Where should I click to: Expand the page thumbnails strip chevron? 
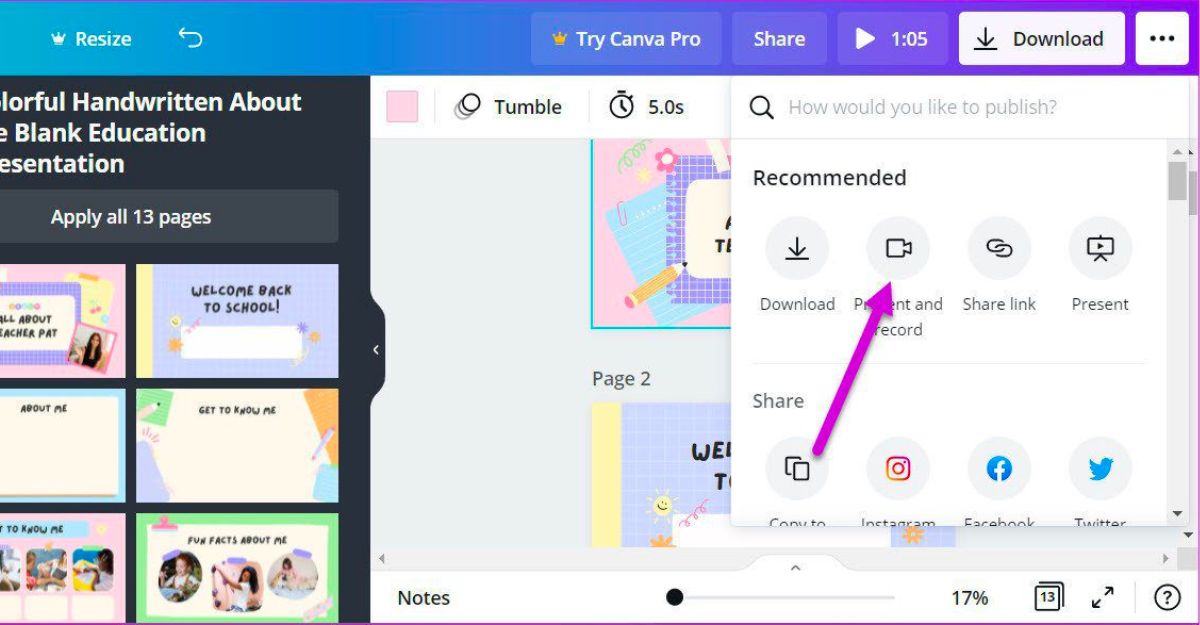tap(796, 567)
